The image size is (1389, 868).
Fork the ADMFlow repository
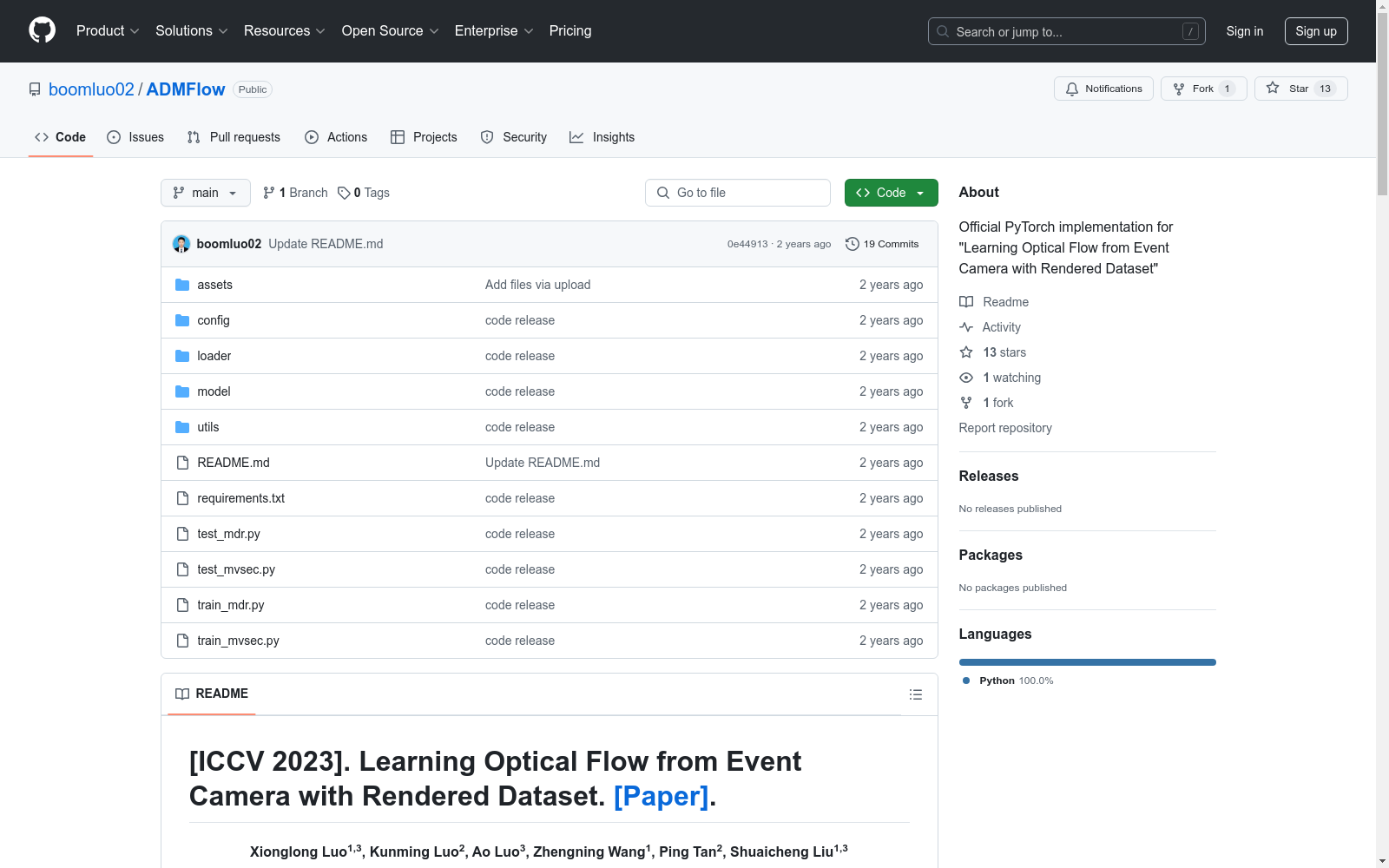click(1203, 89)
